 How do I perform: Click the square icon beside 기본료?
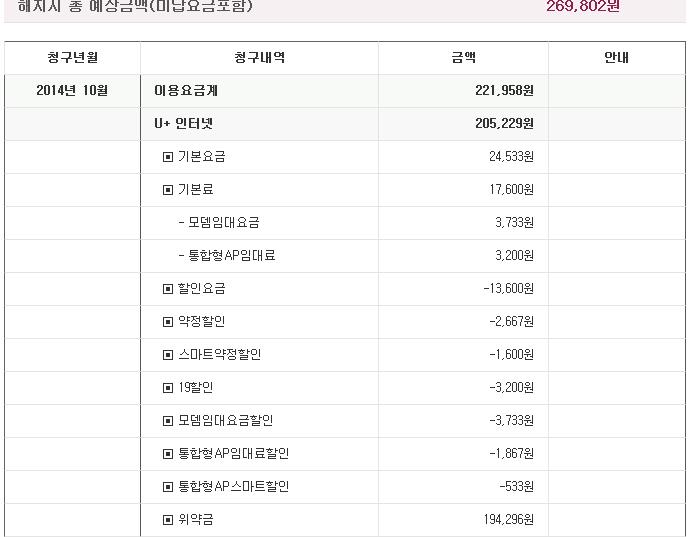point(168,190)
